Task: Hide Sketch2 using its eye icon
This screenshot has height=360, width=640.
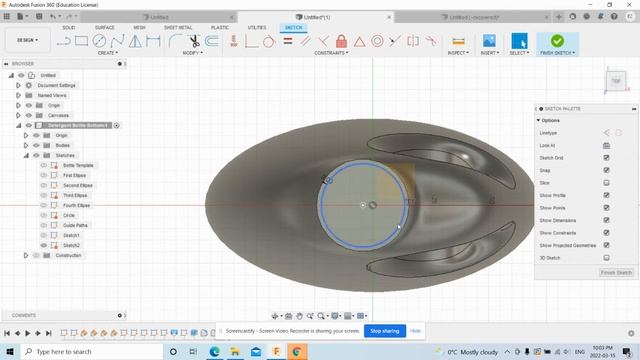Action: pos(44,245)
